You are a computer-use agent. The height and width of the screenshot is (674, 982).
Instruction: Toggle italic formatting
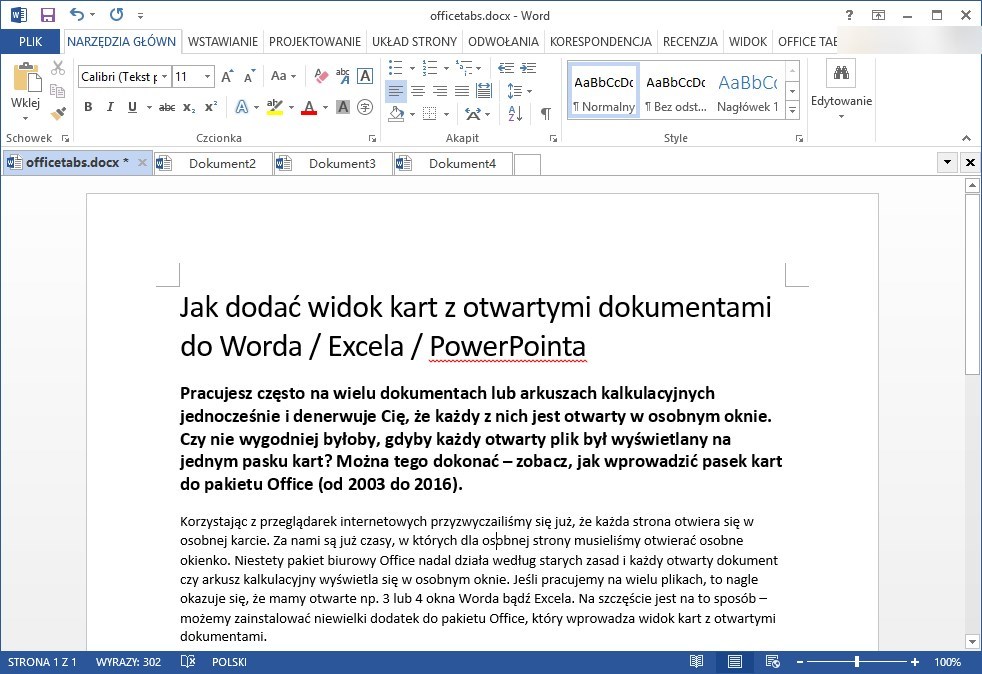pos(110,107)
